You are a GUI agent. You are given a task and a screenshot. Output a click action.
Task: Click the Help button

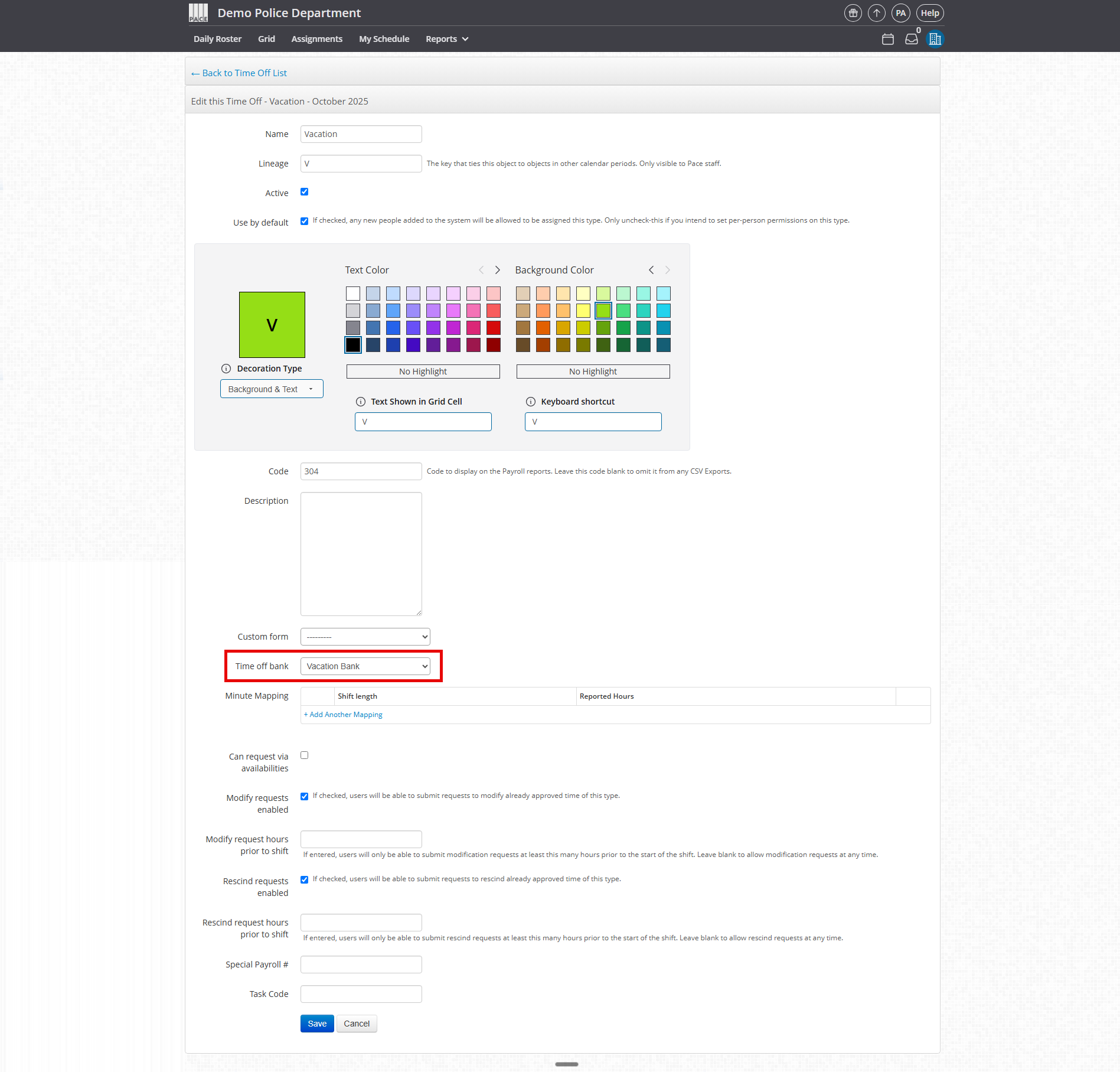point(930,13)
